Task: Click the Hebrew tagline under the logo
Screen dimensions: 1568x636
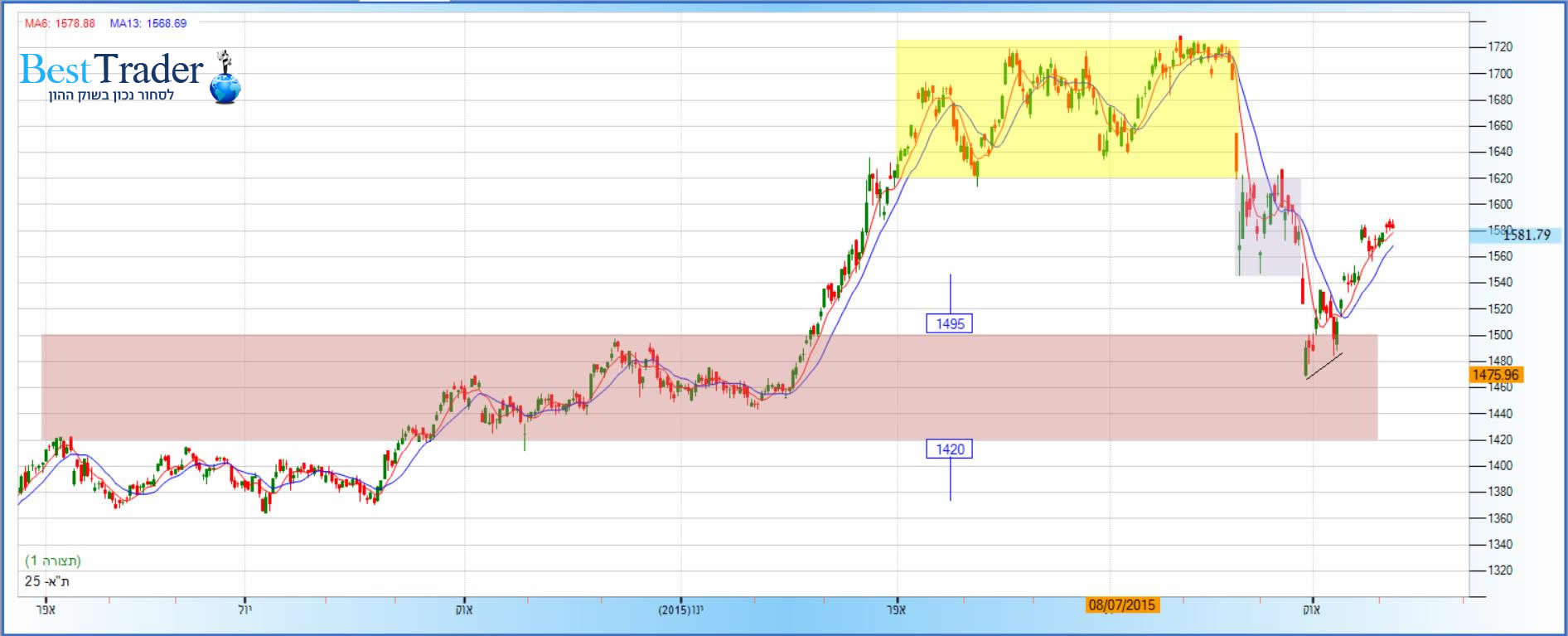Action: (111, 95)
